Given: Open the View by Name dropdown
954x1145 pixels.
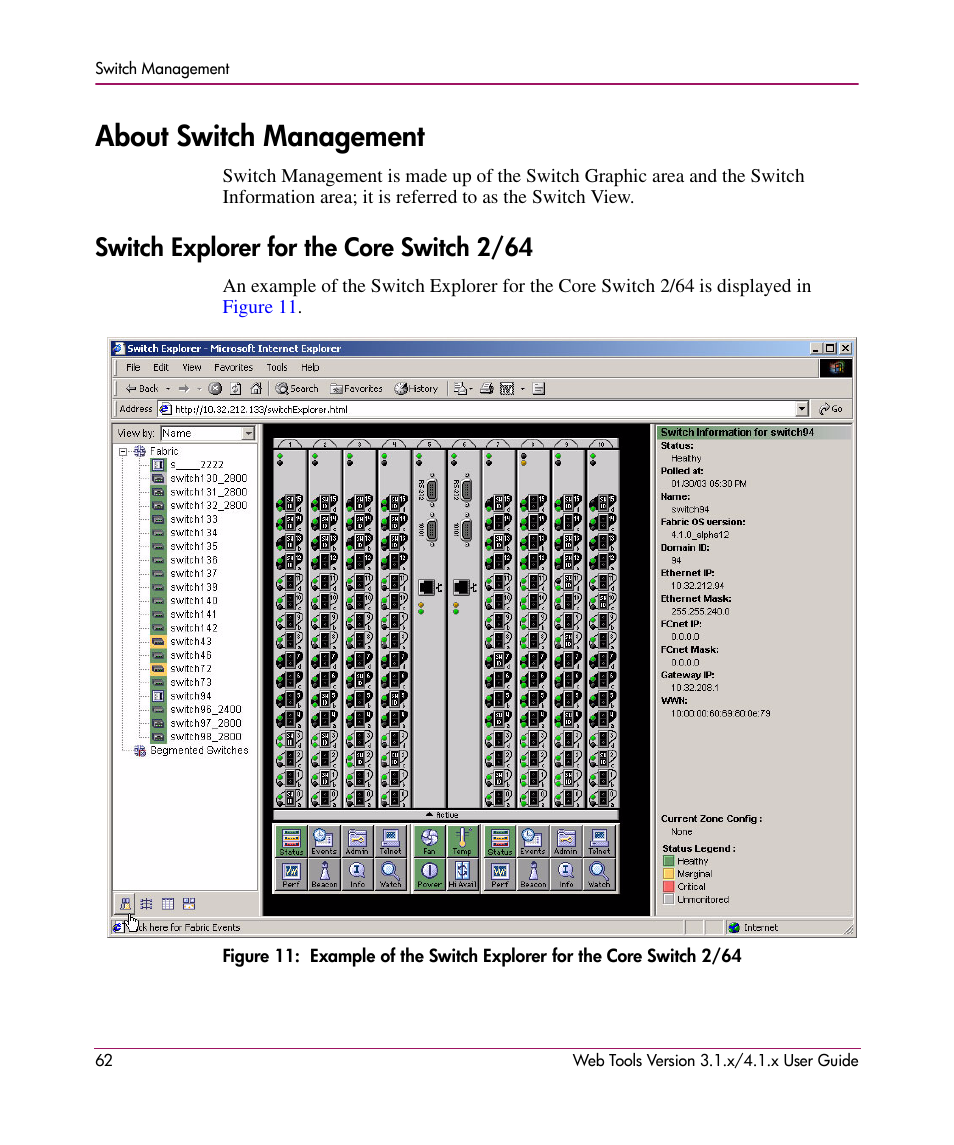Looking at the screenshot, I should click(x=248, y=433).
